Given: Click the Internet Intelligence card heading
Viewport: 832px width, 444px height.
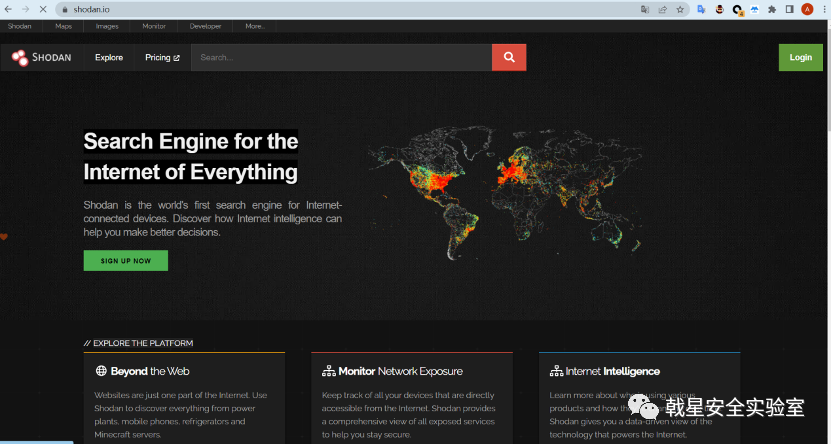Looking at the screenshot, I should click(613, 371).
